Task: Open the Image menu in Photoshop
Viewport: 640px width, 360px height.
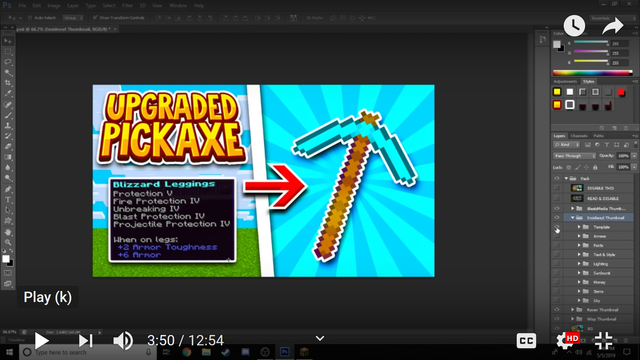Action: coord(54,6)
